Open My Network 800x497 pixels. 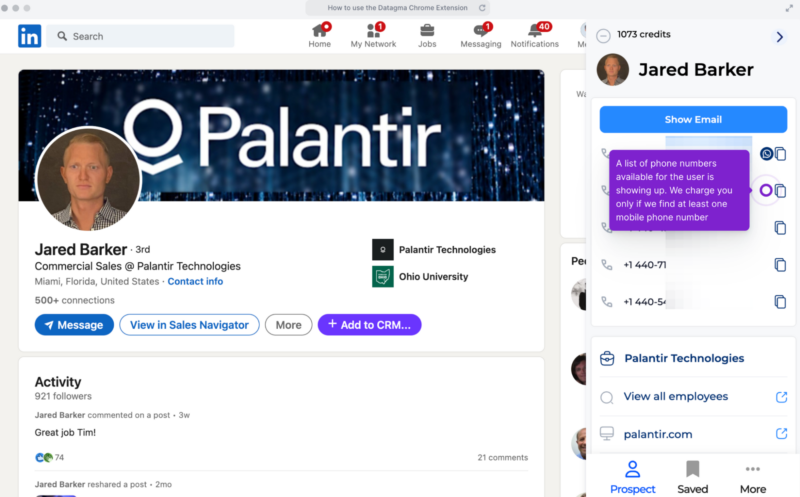[373, 36]
